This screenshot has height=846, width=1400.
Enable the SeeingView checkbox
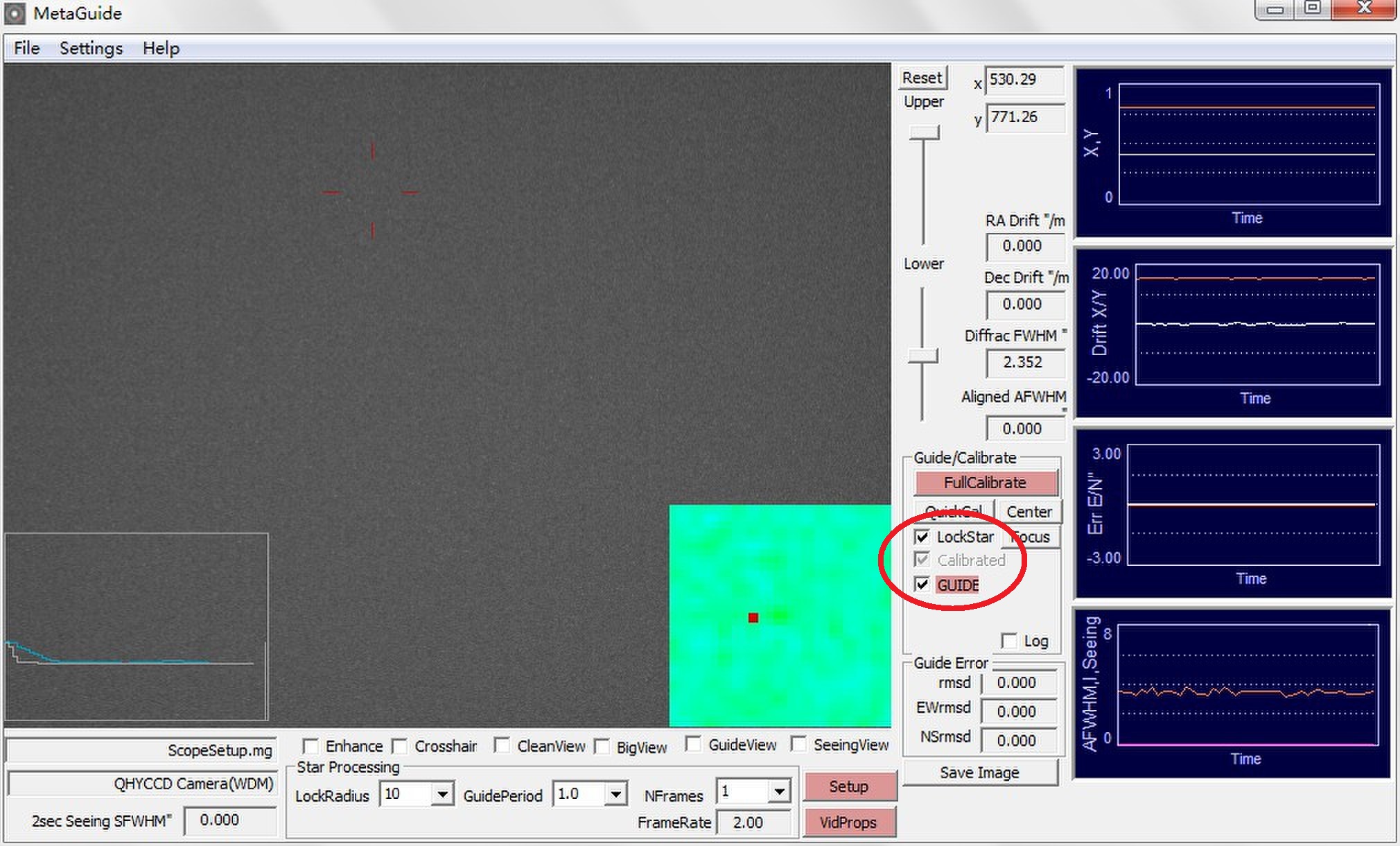(798, 744)
